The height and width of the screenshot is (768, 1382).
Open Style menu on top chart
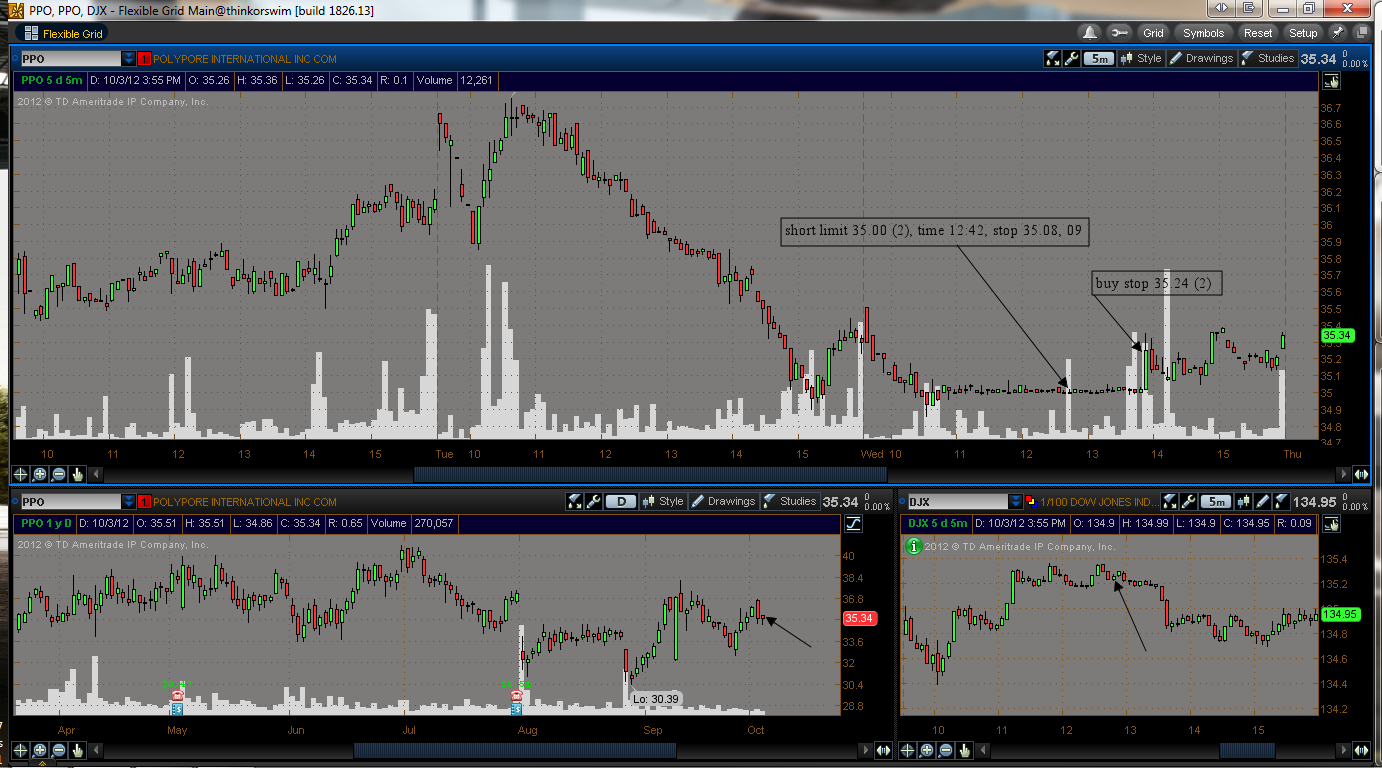[1141, 58]
